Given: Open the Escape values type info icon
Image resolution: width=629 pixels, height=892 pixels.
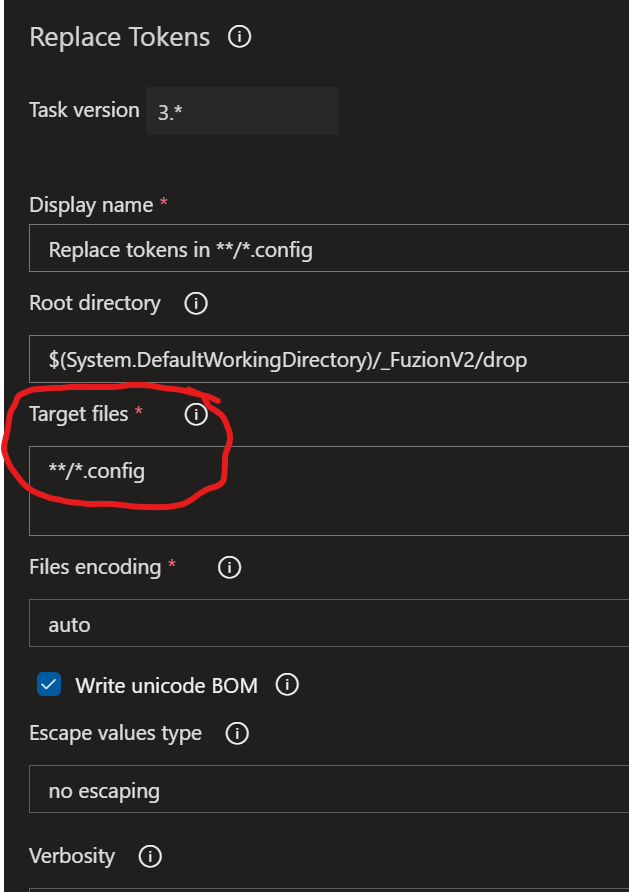Looking at the screenshot, I should (237, 733).
